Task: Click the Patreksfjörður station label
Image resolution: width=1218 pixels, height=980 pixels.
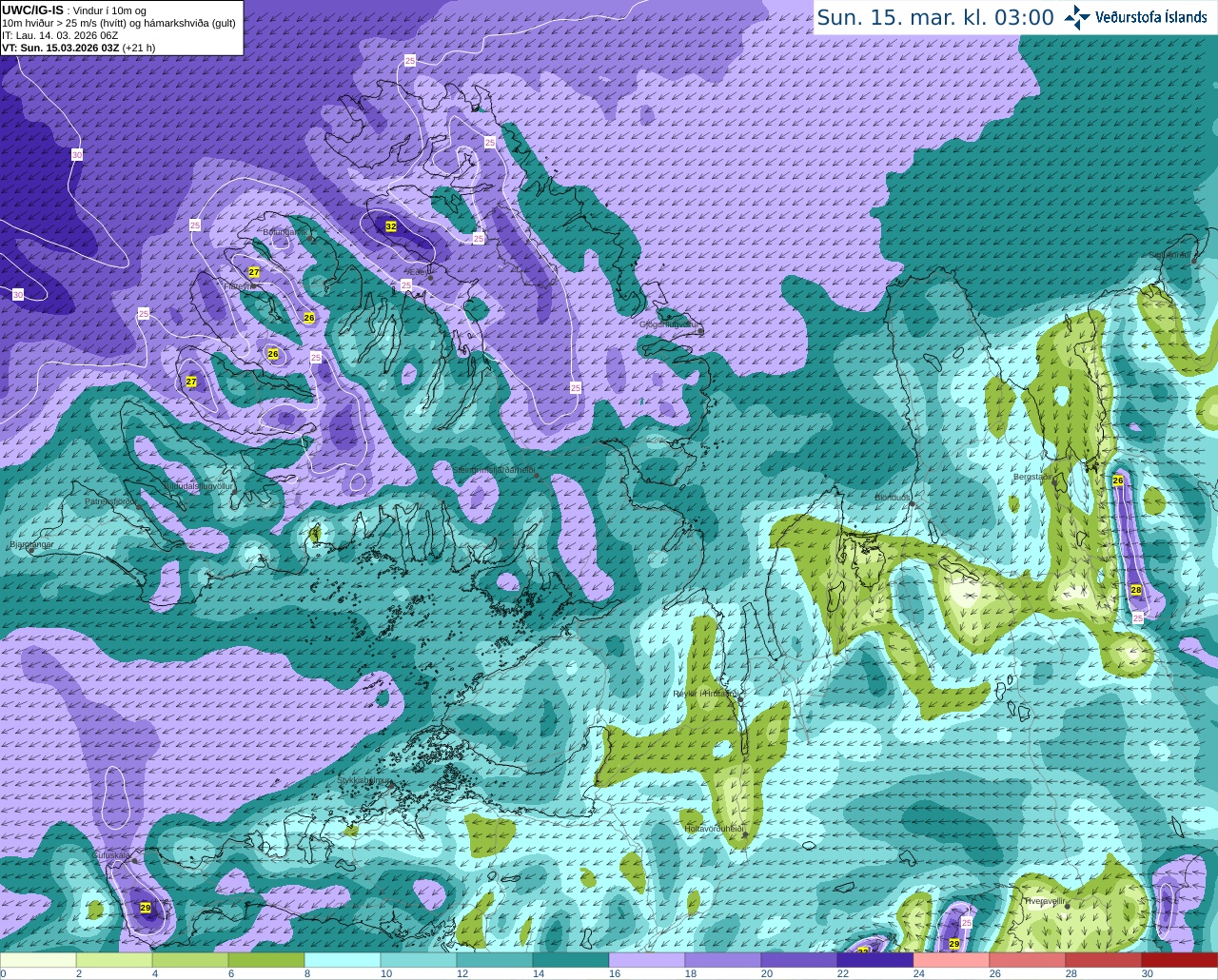Action: coord(111,500)
